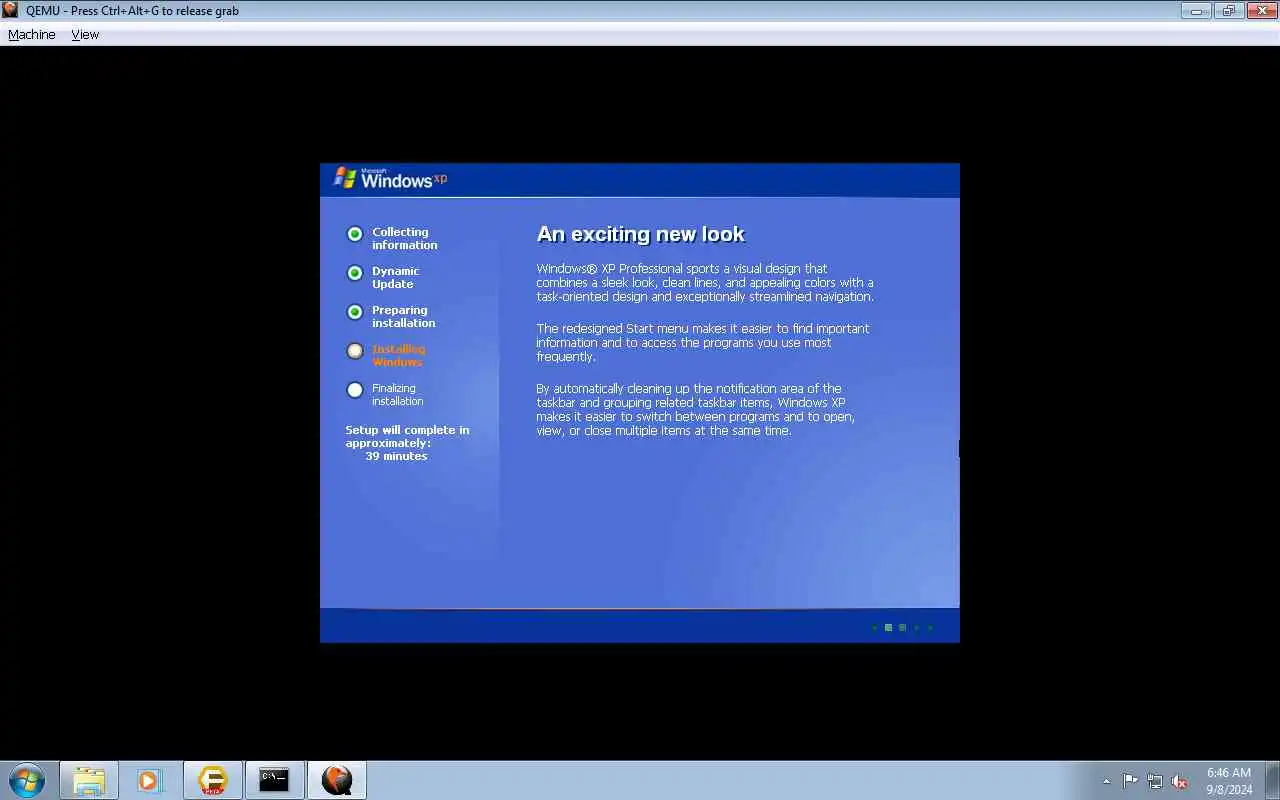Viewport: 1280px width, 800px height.
Task: Click the Preparing installation step indicator
Action: [x=355, y=312]
